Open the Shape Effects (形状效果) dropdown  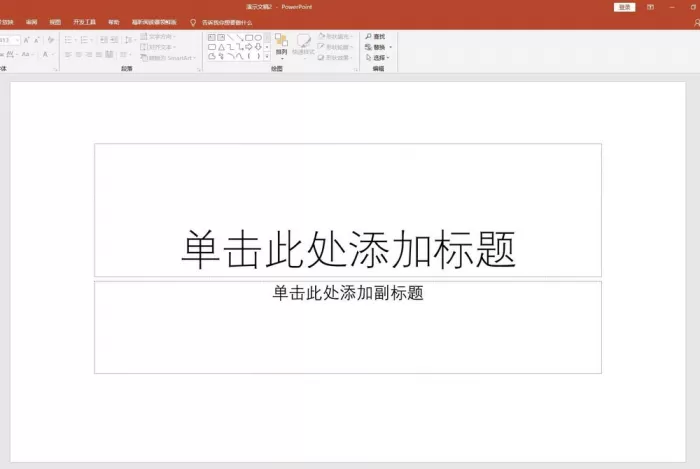pyautogui.click(x=335, y=58)
